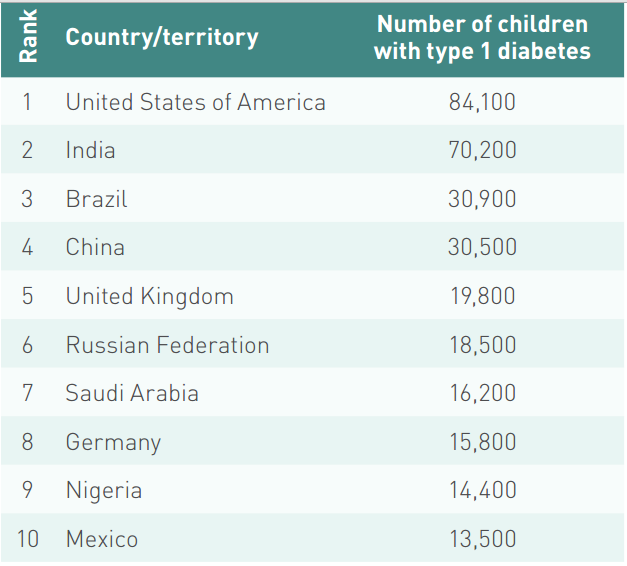Click the Rank column header
The height and width of the screenshot is (566, 627).
pyautogui.click(x=28, y=38)
